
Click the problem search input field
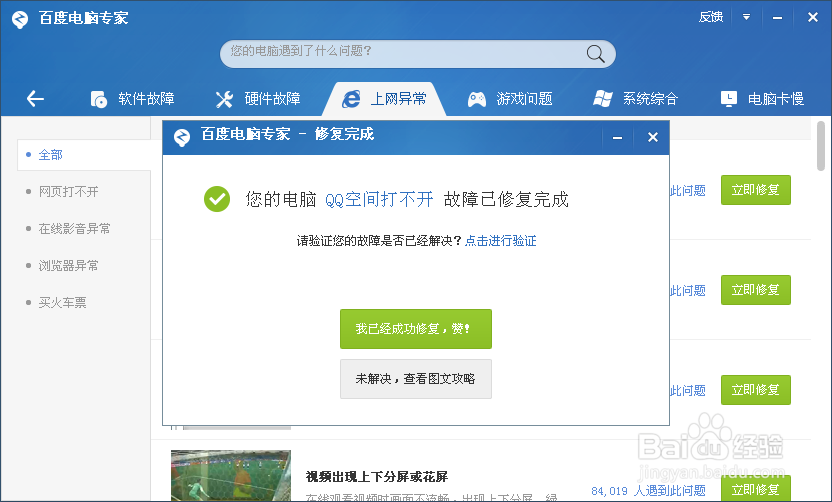pyautogui.click(x=418, y=54)
